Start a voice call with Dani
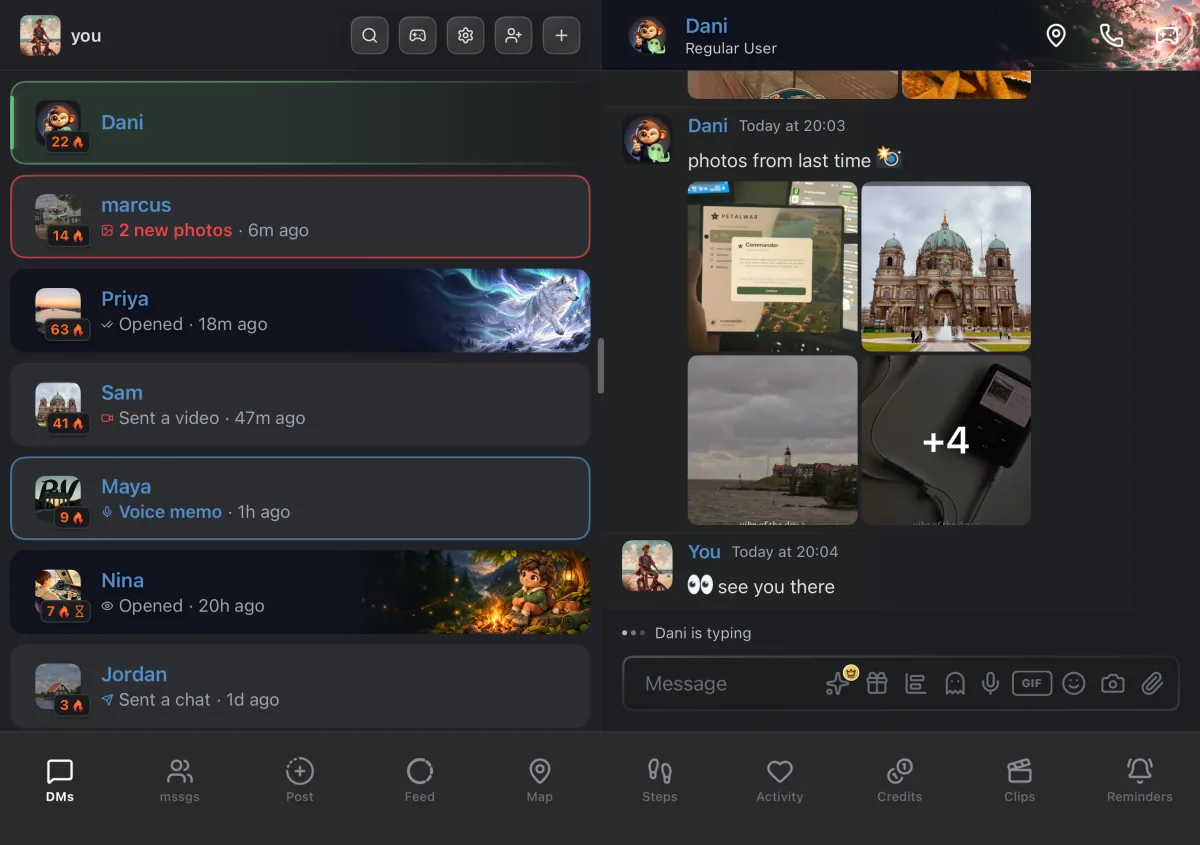Viewport: 1200px width, 845px height. 1112,36
